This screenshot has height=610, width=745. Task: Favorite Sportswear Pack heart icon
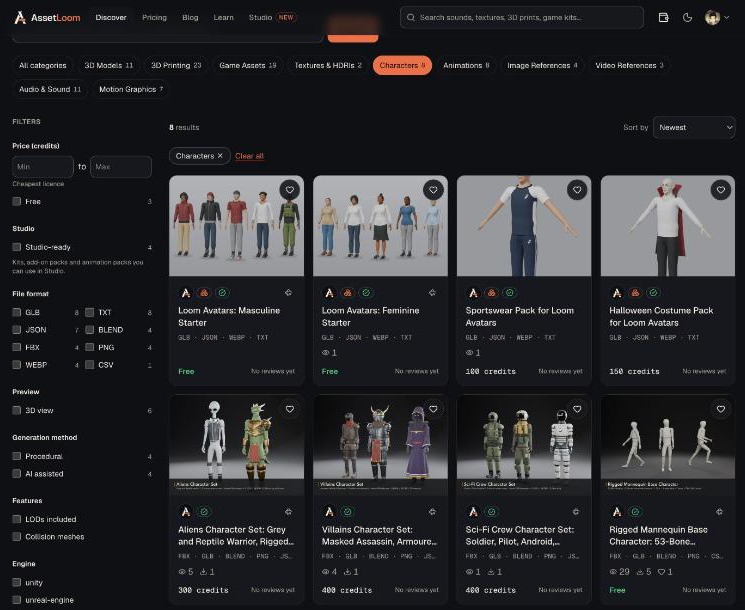point(577,190)
